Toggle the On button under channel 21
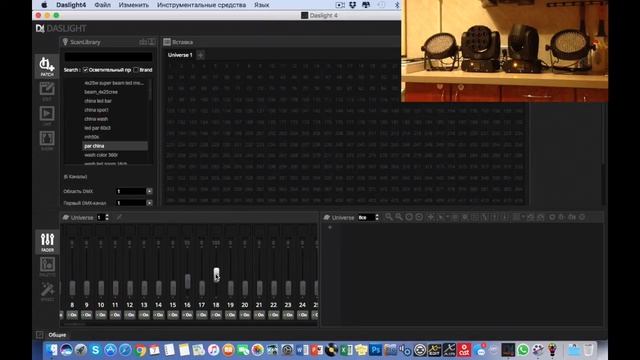This screenshot has width=640, height=360. (259, 315)
